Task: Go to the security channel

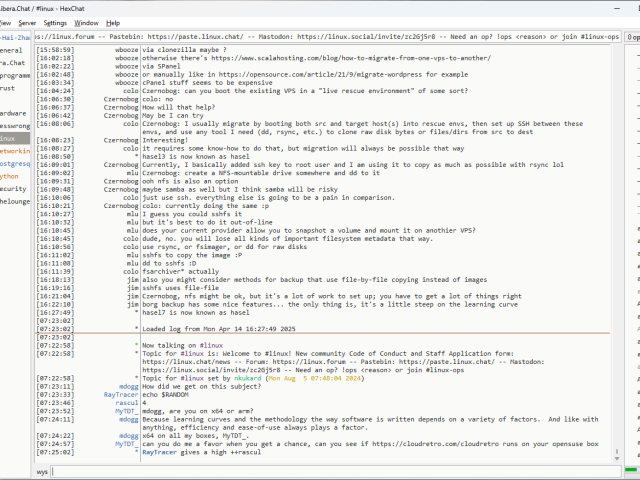Action: point(12,188)
